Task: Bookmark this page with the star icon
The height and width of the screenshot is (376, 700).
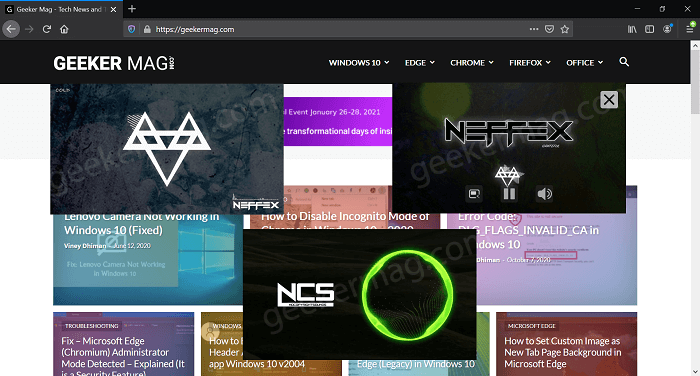Action: point(565,29)
